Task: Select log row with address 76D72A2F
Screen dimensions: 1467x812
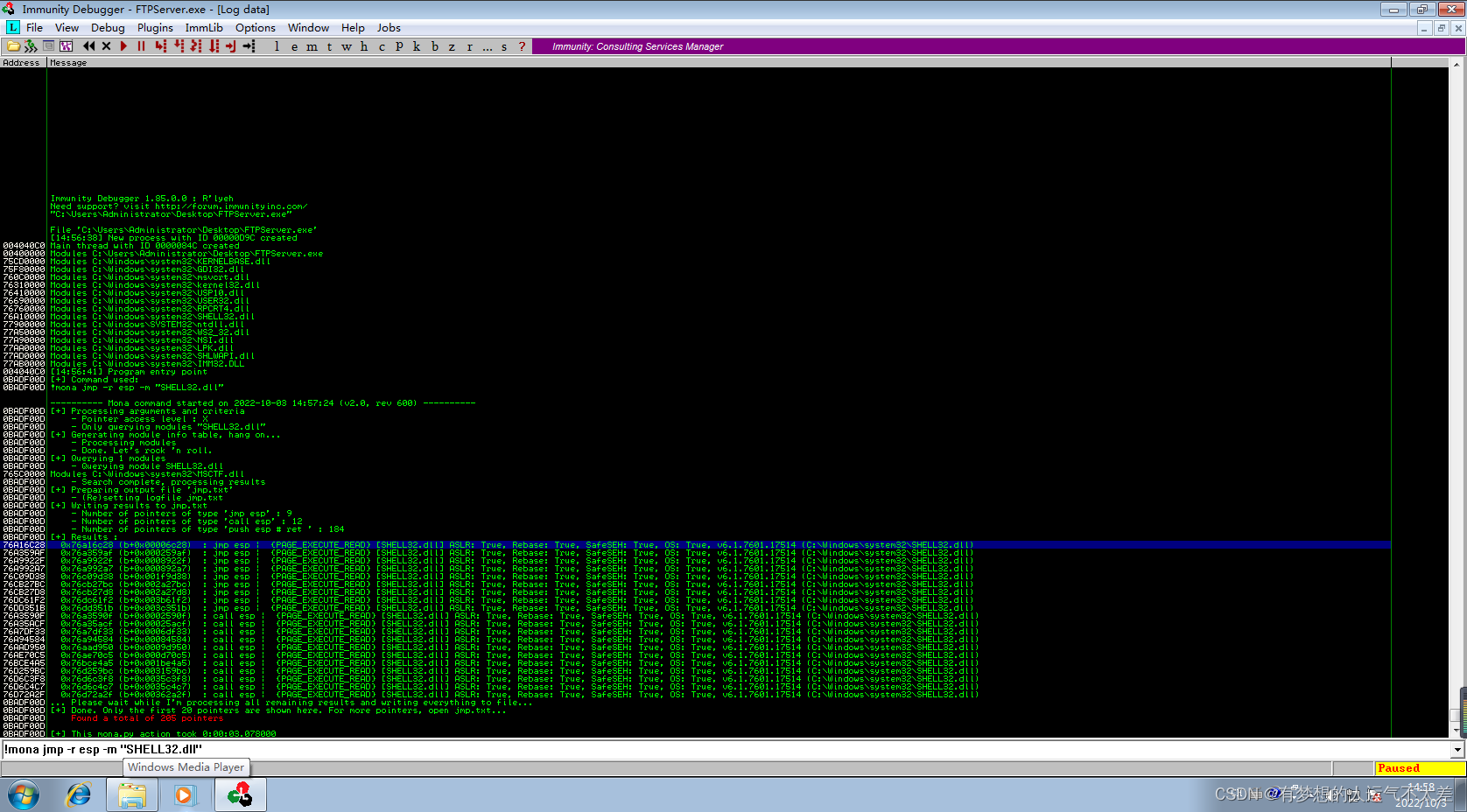Action: pos(696,695)
